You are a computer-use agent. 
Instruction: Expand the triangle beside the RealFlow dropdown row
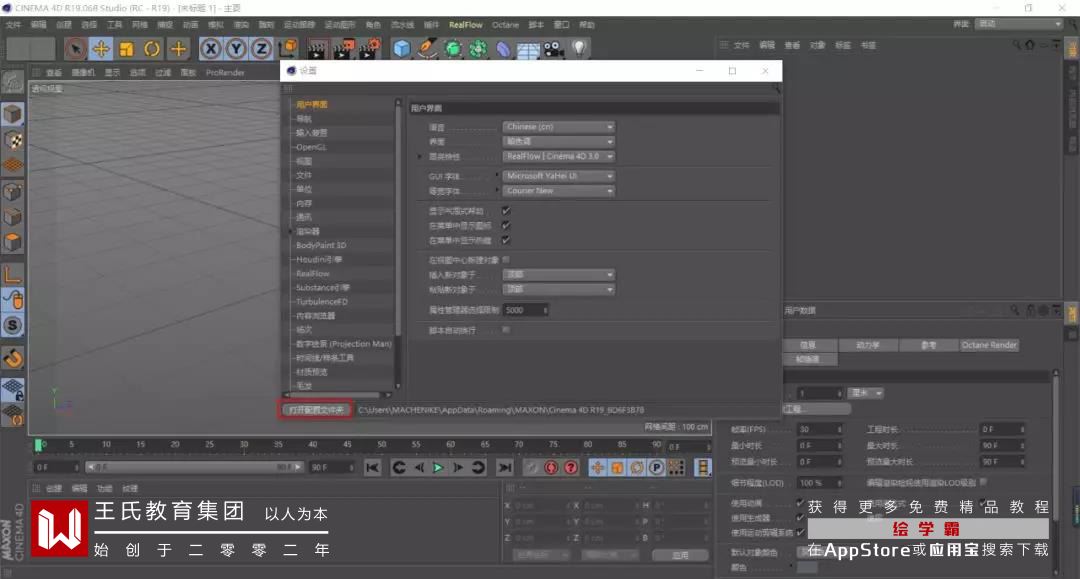click(x=419, y=156)
